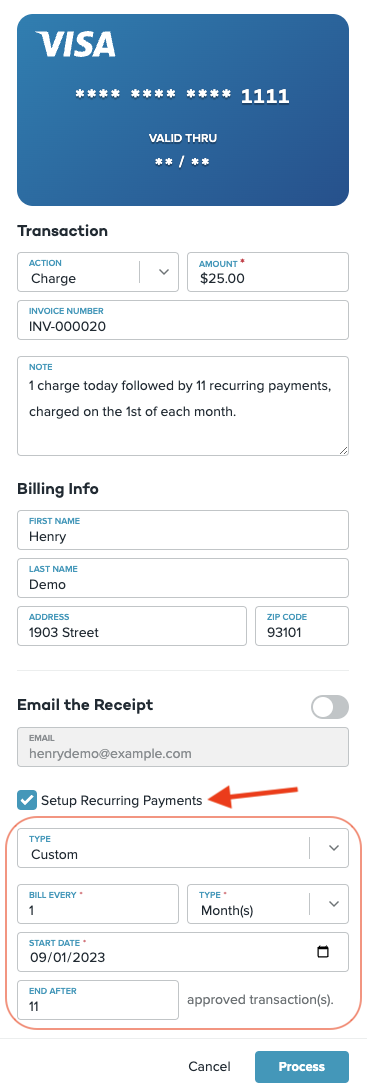This screenshot has height=1090, width=367.
Task: Select the Invoice Number field
Action: pyautogui.click(x=183, y=320)
